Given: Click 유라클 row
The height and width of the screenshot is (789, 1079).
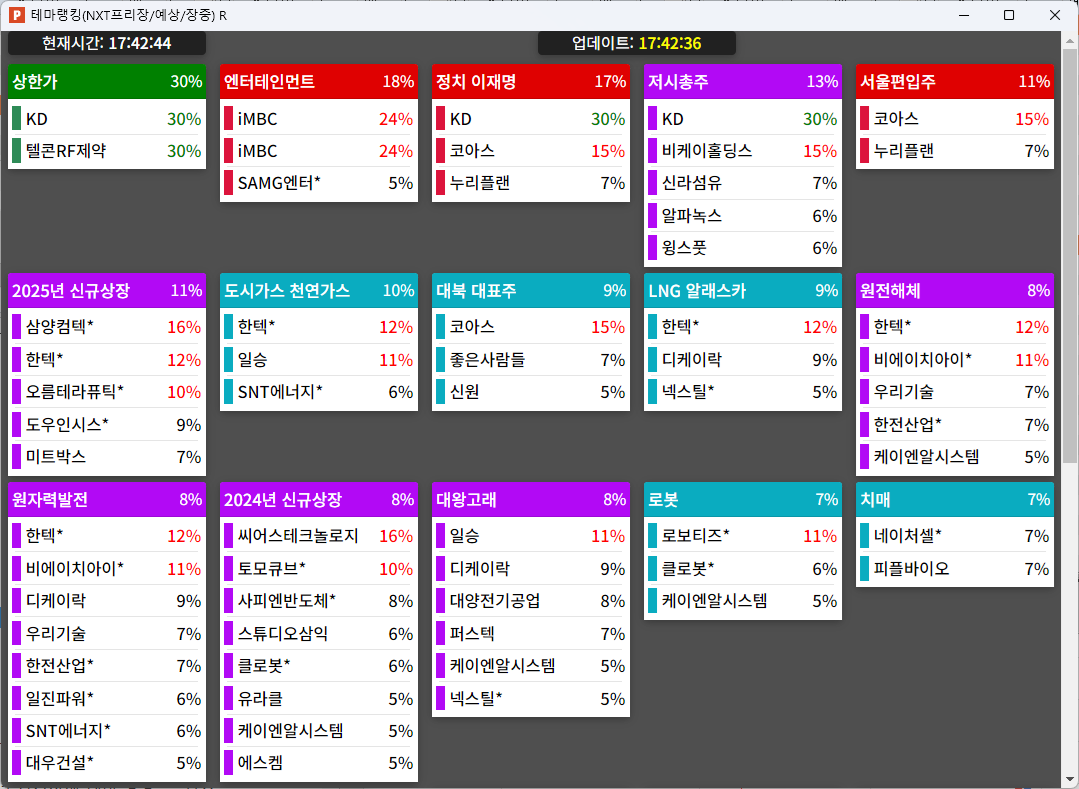Looking at the screenshot, I should (x=319, y=699).
